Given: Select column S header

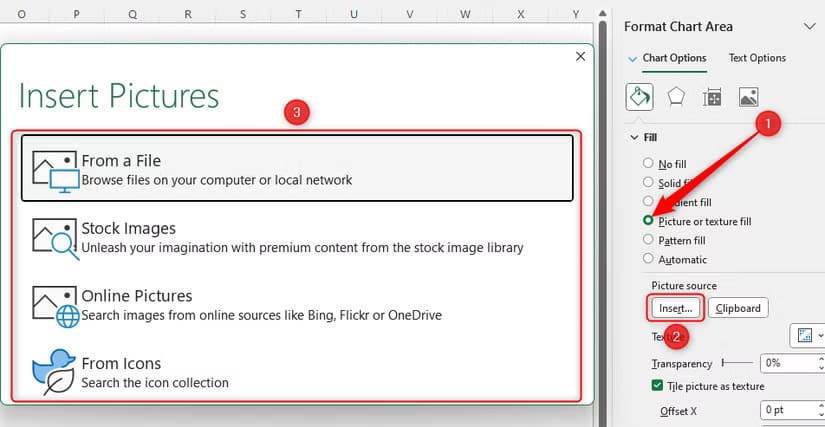Looking at the screenshot, I should coord(243,15).
